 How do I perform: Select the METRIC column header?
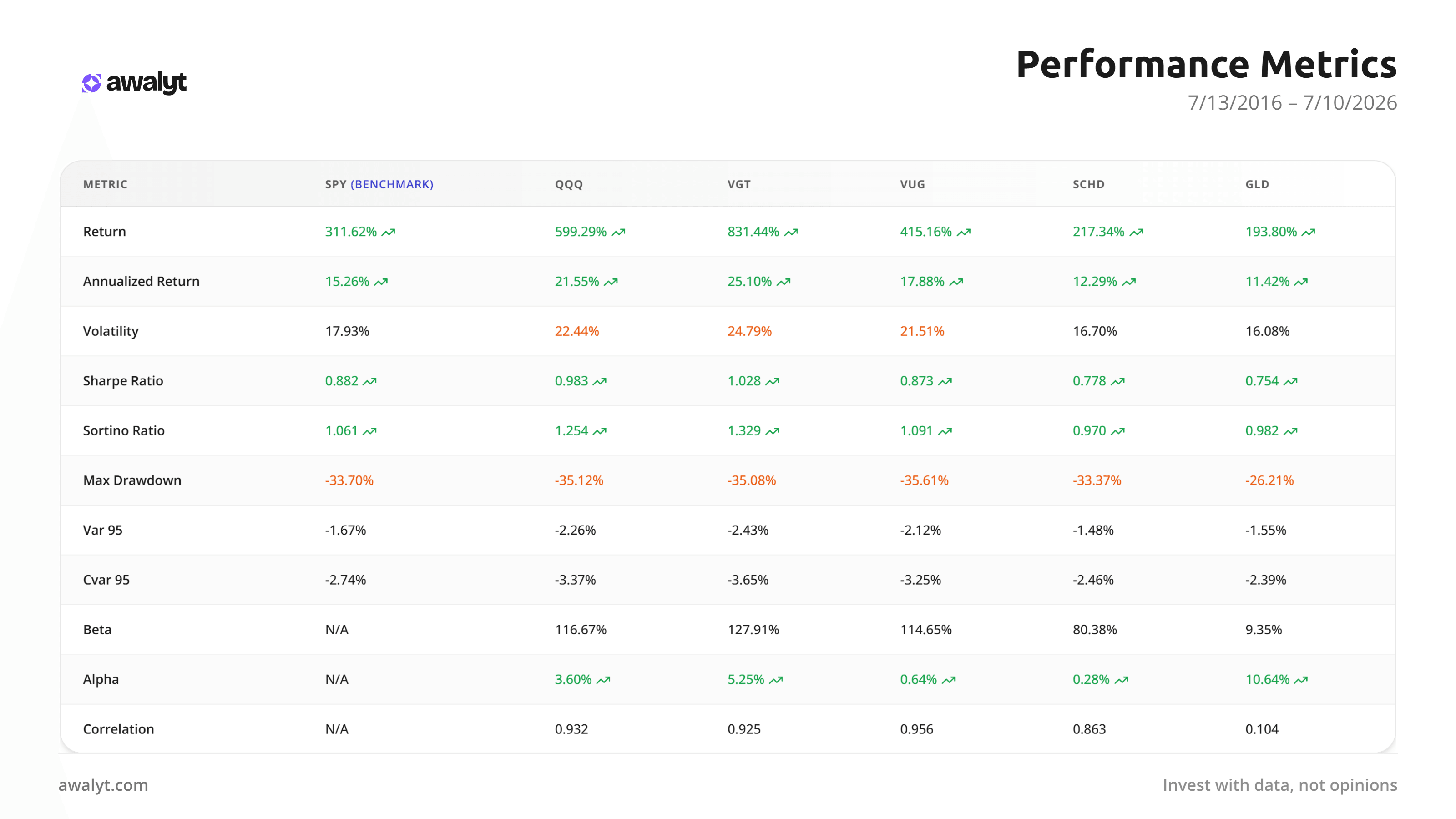[x=105, y=184]
